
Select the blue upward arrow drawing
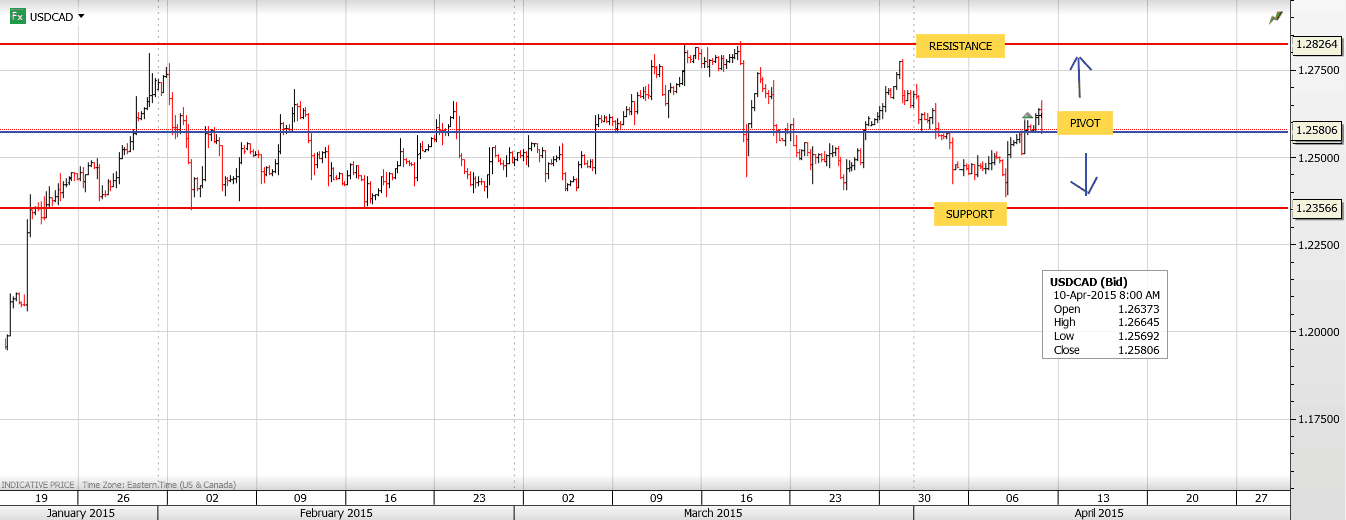1080,75
